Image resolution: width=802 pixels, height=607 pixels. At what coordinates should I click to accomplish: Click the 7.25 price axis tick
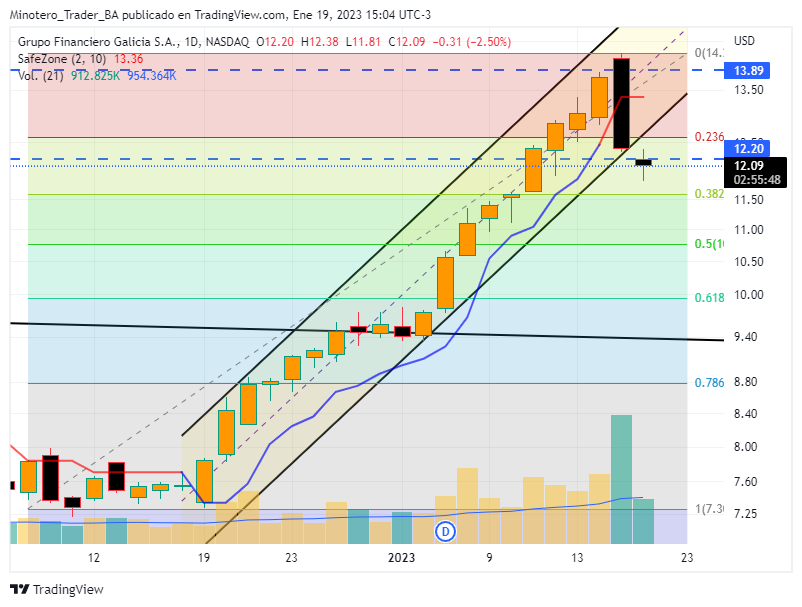(746, 514)
